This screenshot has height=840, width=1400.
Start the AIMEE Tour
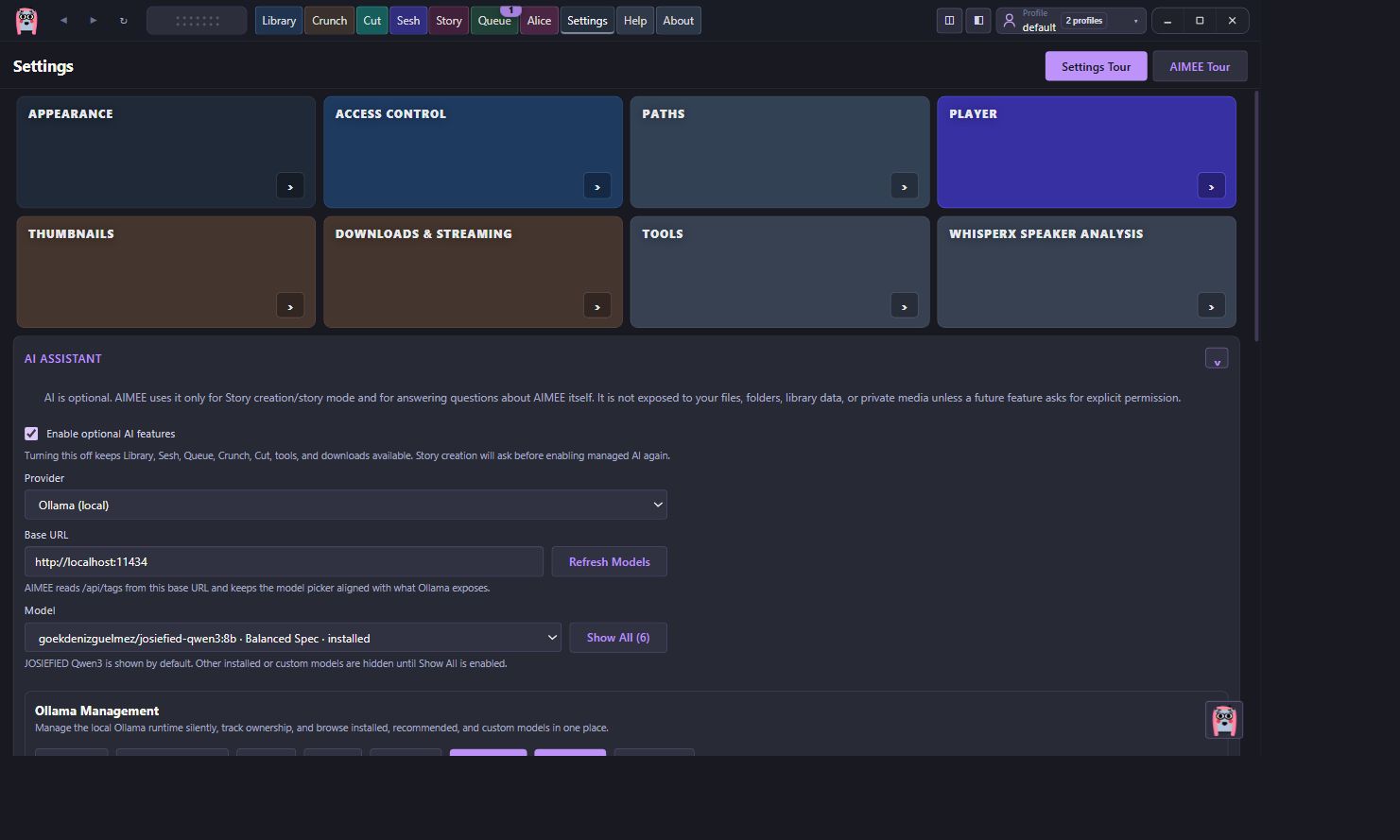pyautogui.click(x=1200, y=66)
